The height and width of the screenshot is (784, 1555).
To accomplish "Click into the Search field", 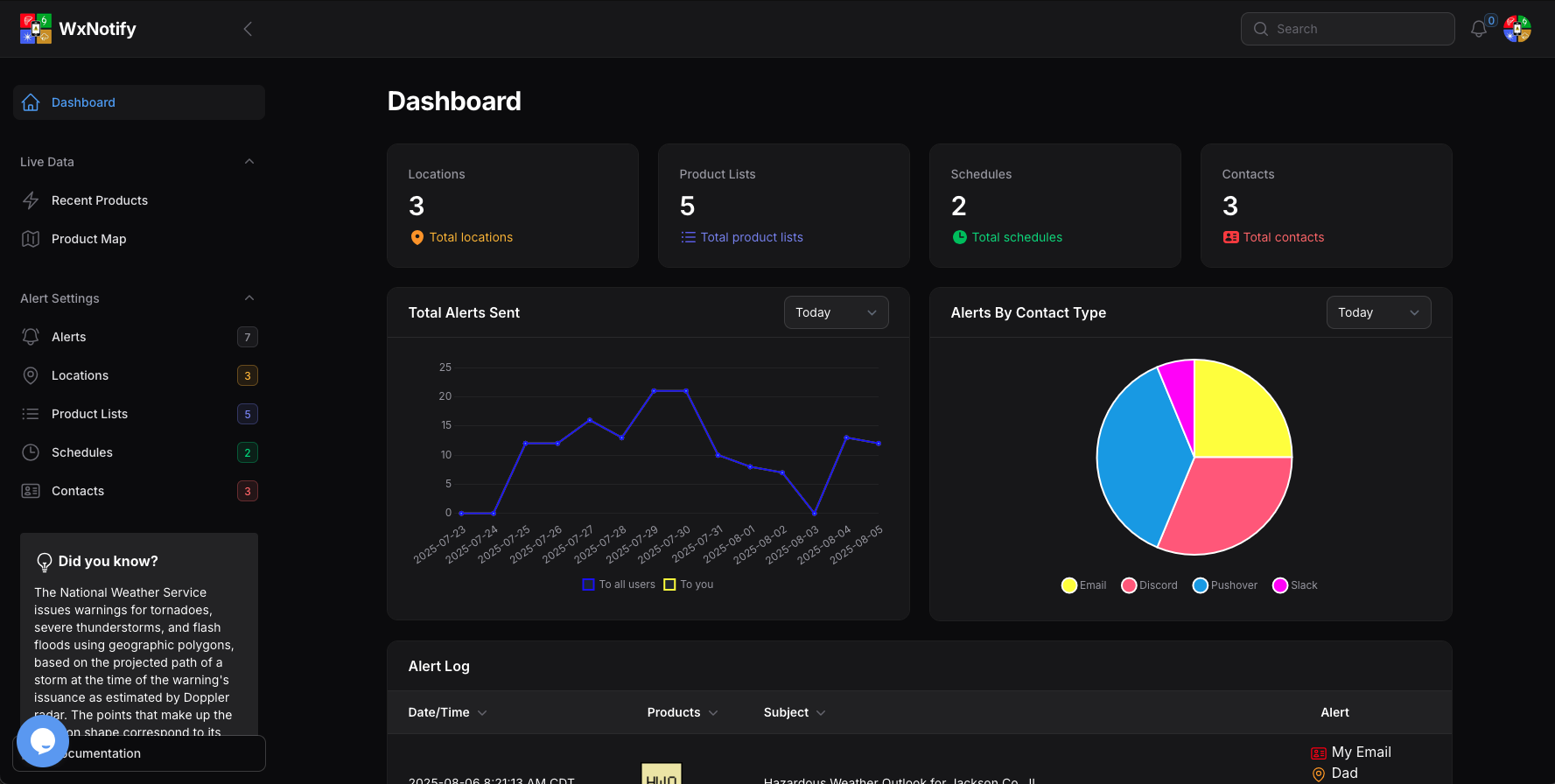I will (1348, 29).
